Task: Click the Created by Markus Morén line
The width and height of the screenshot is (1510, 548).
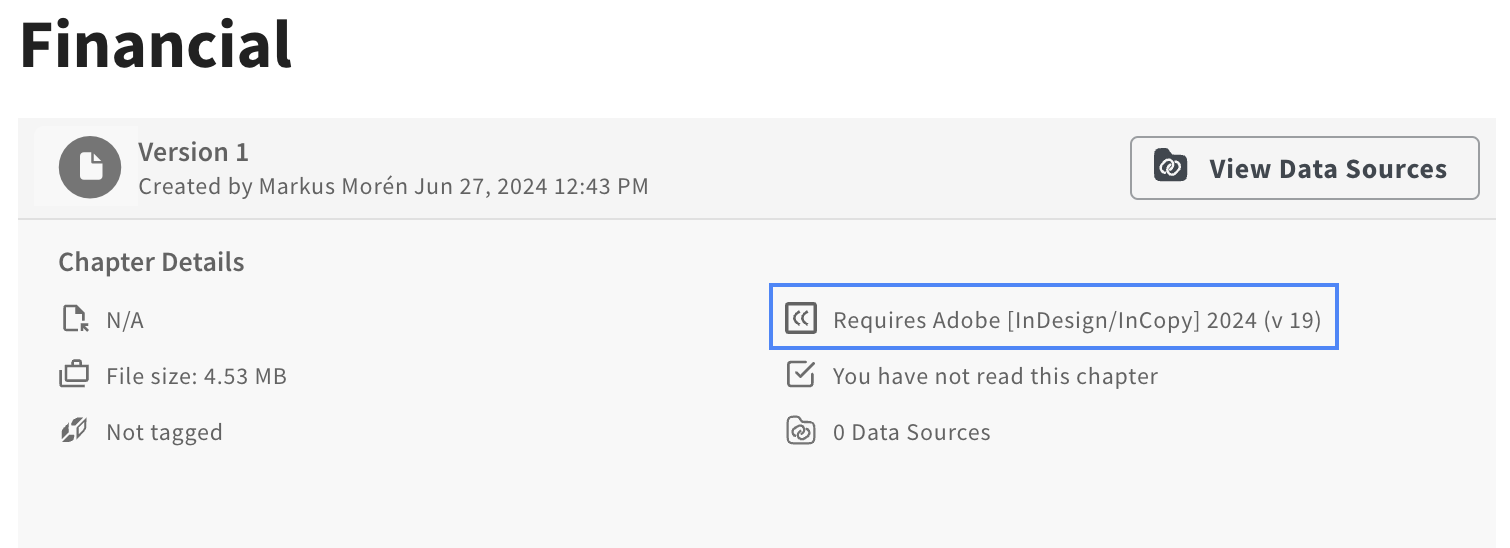Action: [393, 186]
